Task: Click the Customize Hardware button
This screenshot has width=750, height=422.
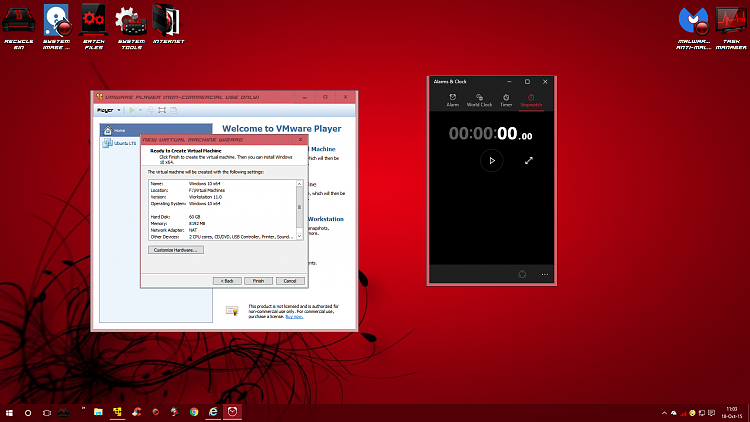Action: coord(176,250)
